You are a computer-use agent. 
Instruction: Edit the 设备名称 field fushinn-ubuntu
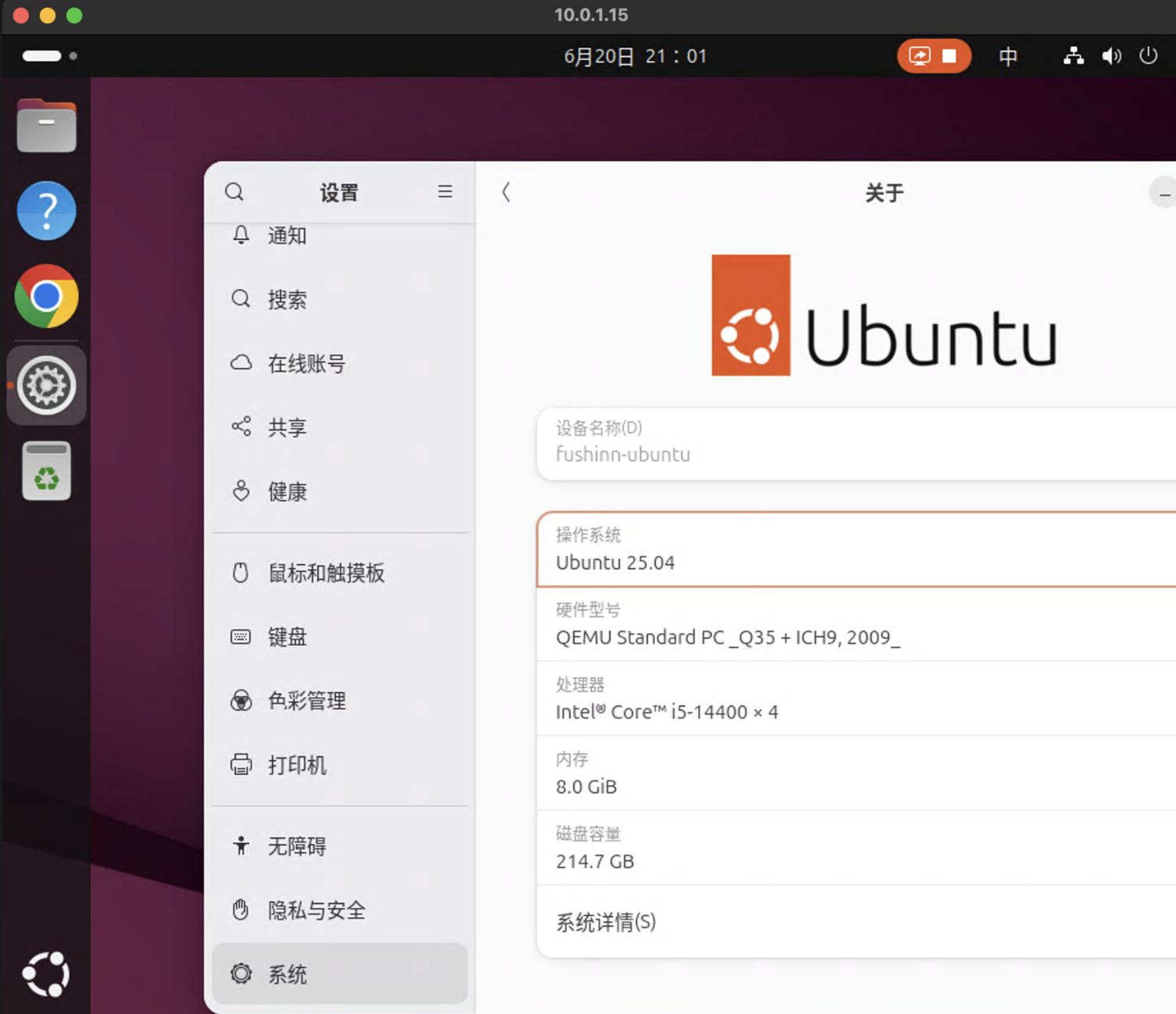(857, 443)
